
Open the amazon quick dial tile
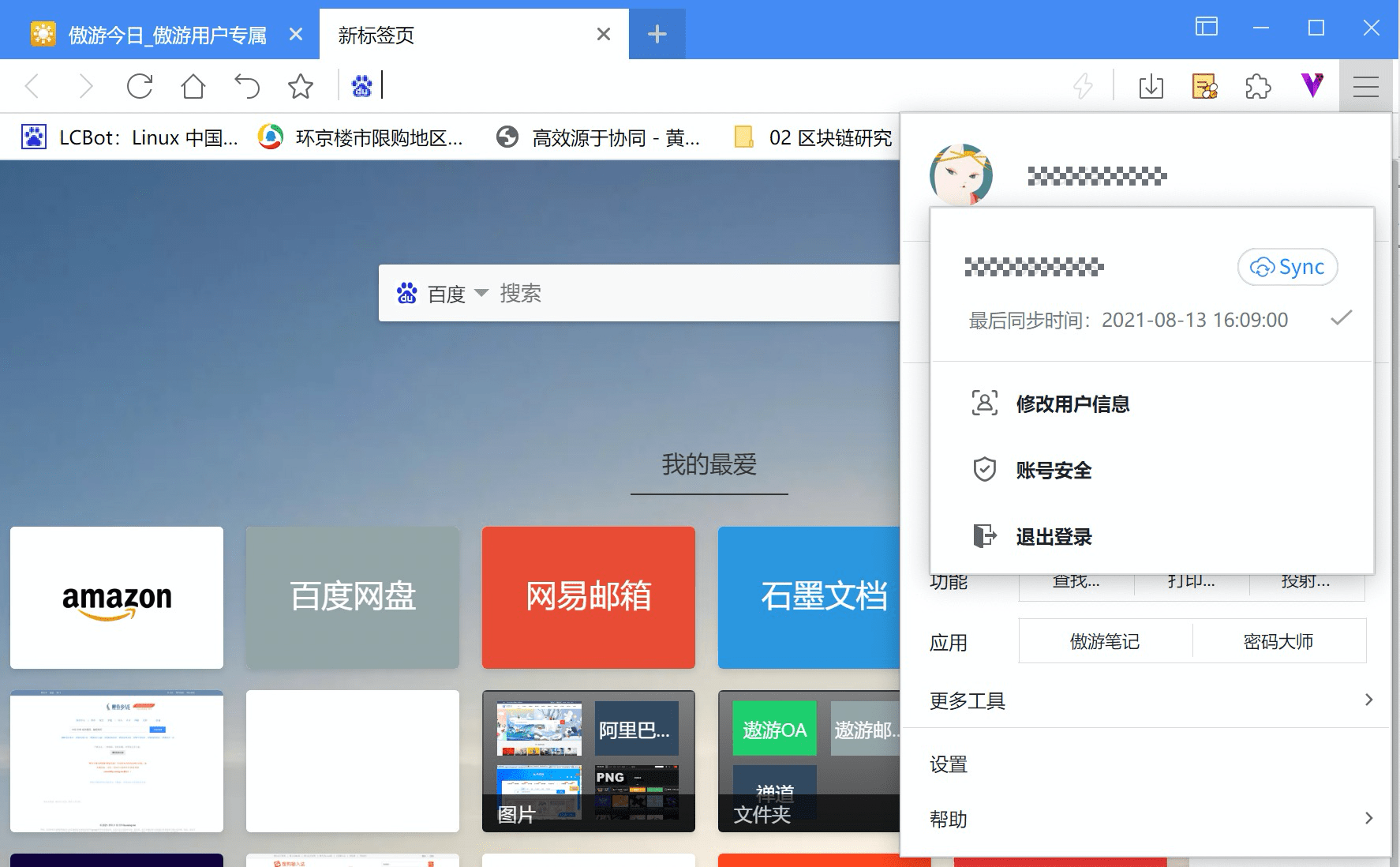tap(117, 598)
